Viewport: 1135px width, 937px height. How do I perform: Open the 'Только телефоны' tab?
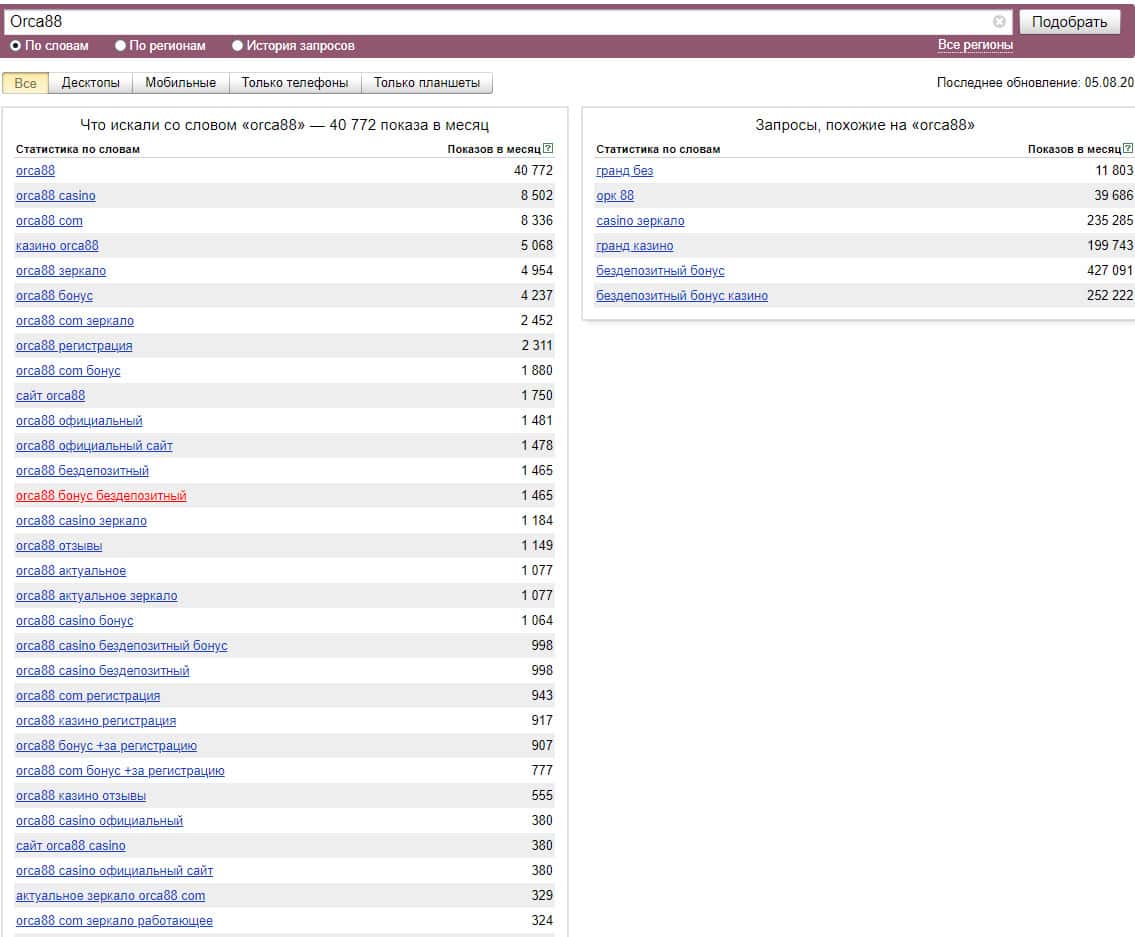pyautogui.click(x=295, y=83)
